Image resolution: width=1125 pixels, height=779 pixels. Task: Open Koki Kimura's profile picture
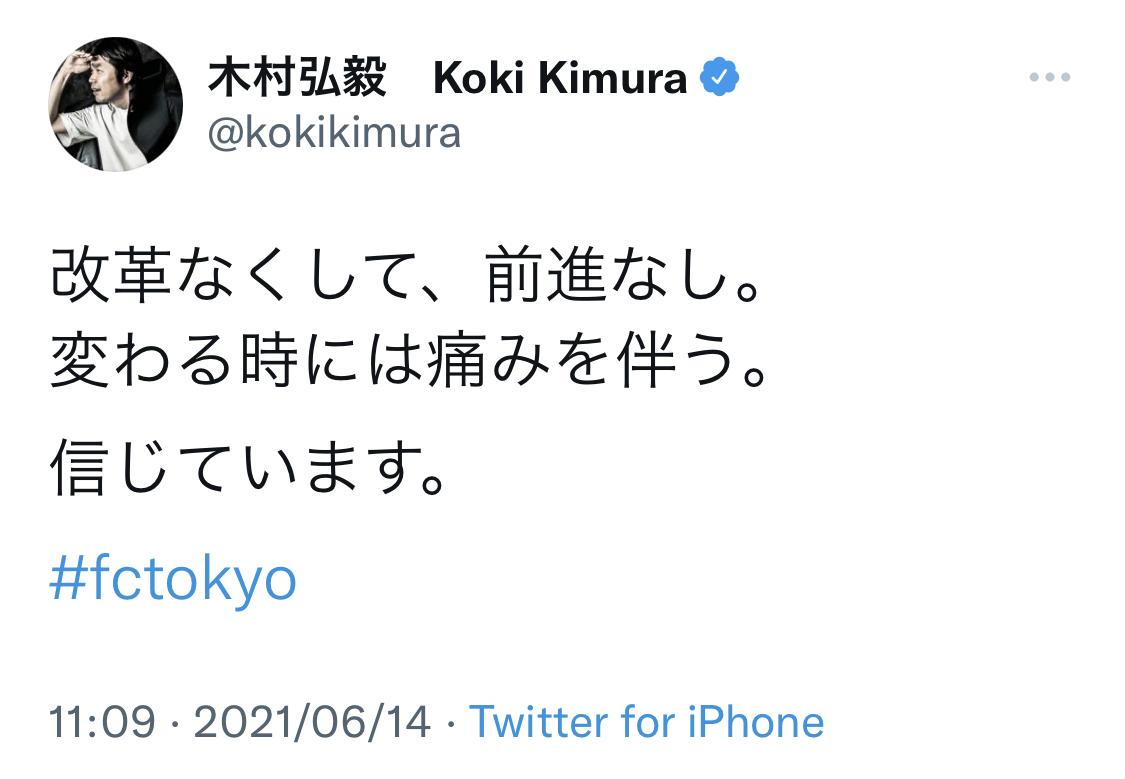tap(116, 104)
